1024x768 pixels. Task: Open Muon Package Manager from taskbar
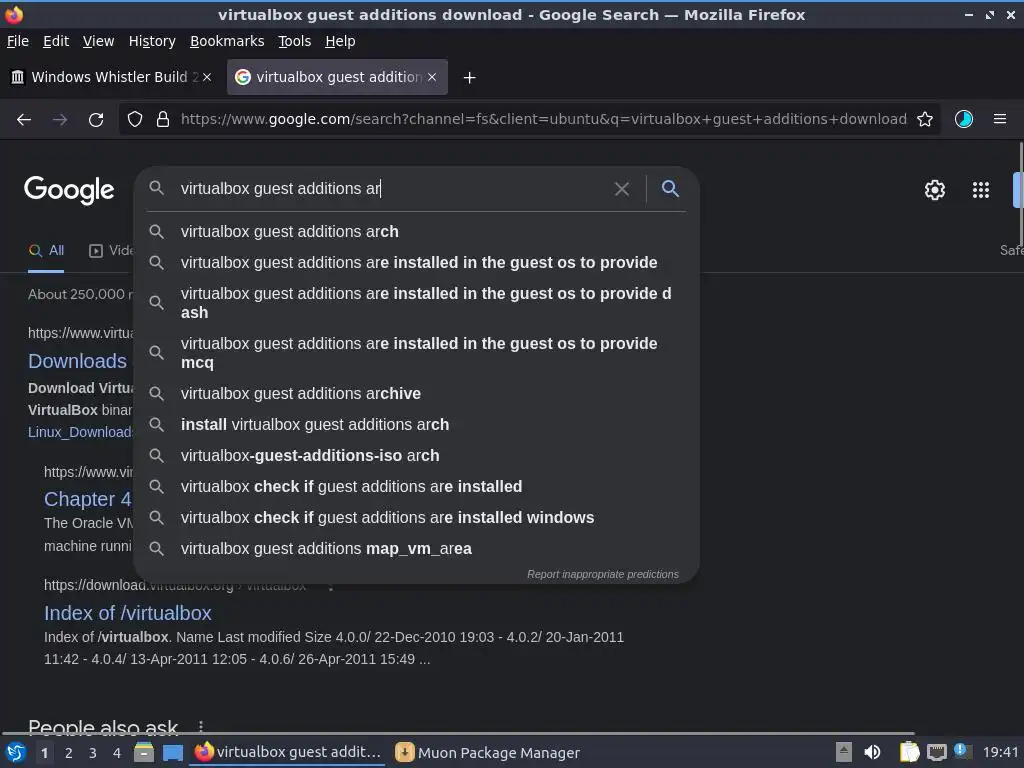[x=488, y=753]
